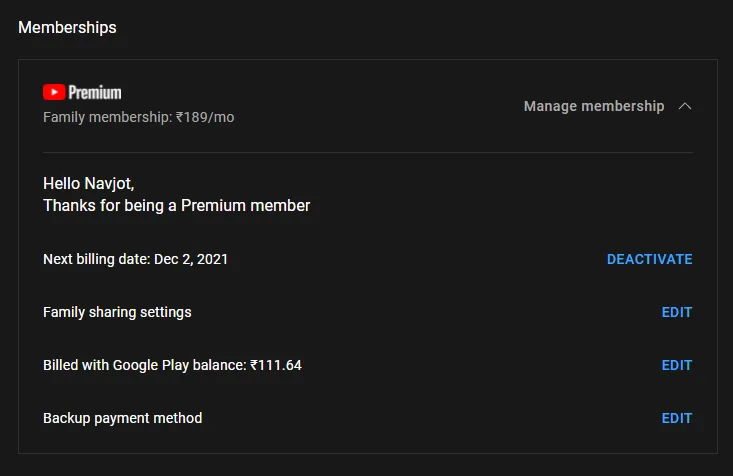The image size is (733, 476).
Task: Click the ₹111.64 balance amount
Action: tap(275, 365)
